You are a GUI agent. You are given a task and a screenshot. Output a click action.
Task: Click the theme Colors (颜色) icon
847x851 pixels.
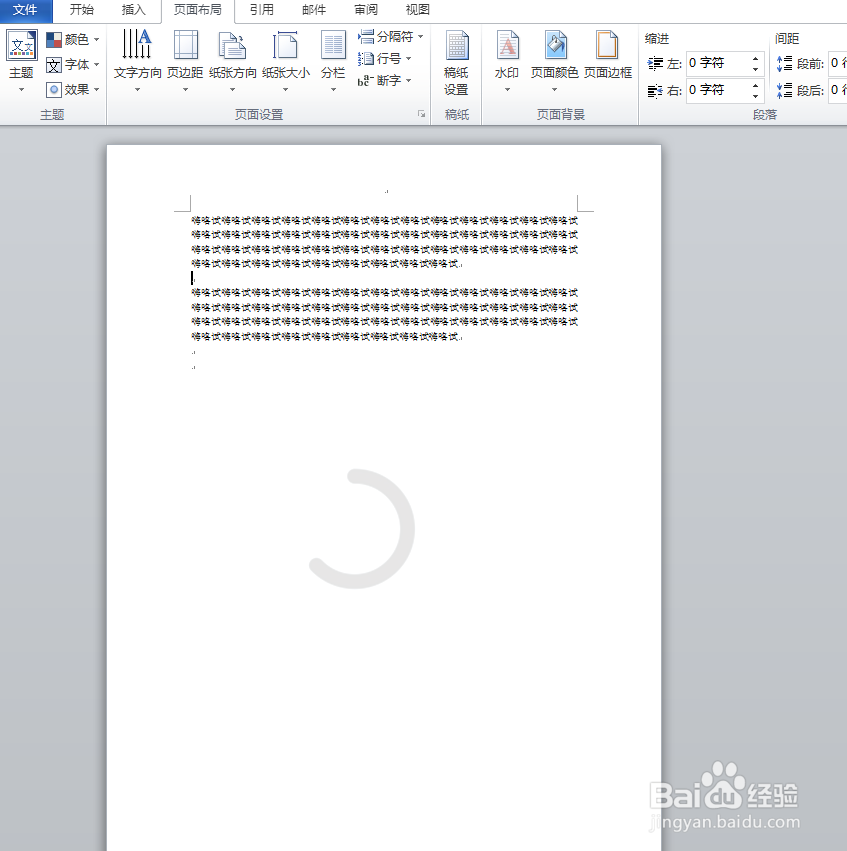pyautogui.click(x=54, y=40)
